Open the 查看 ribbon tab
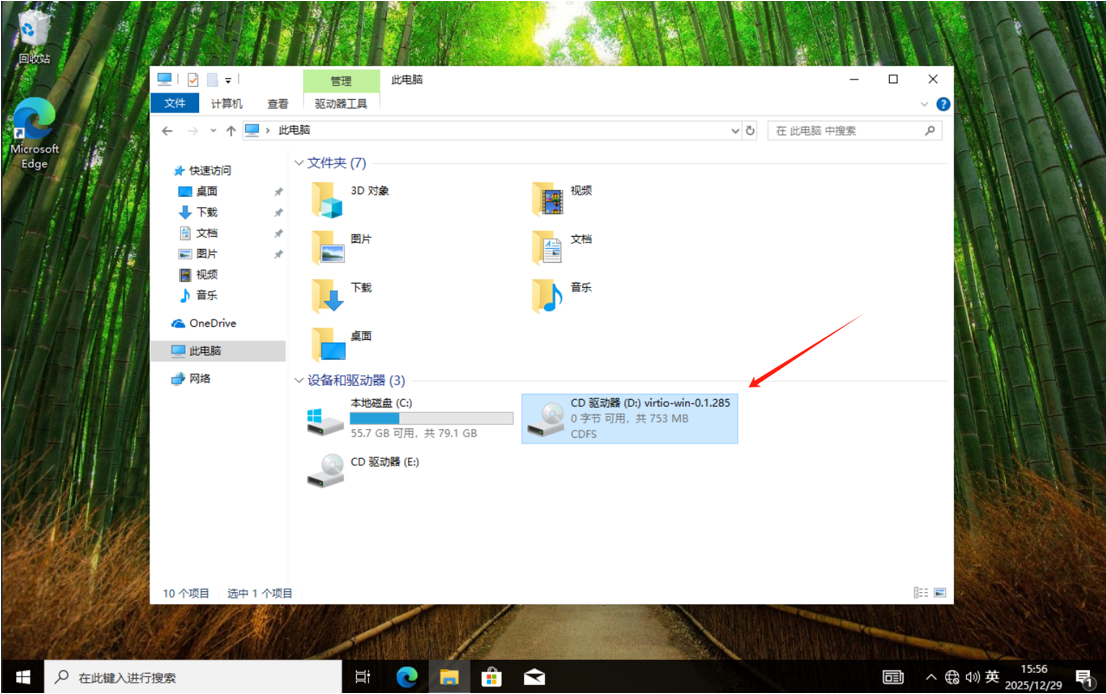This screenshot has width=1106, height=694. (x=277, y=104)
